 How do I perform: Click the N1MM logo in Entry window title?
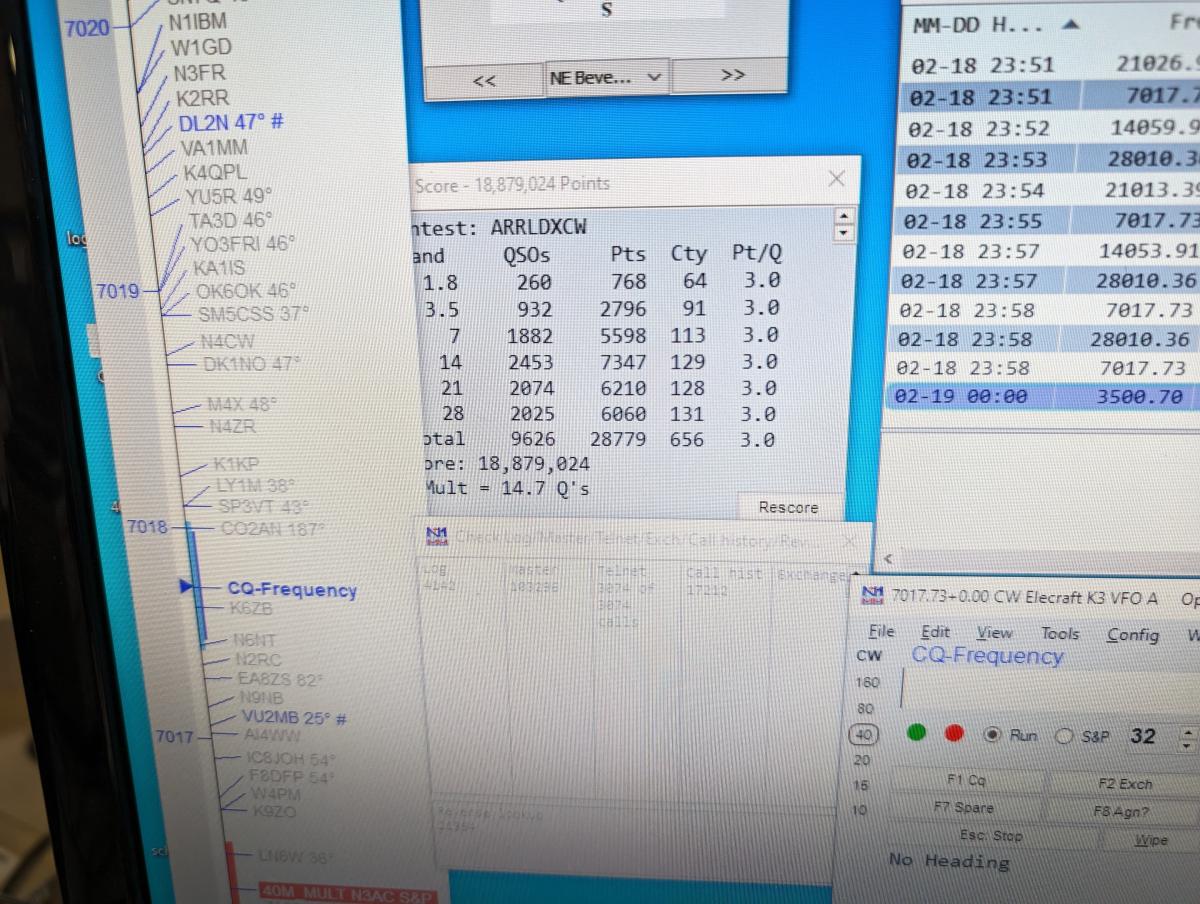click(x=875, y=596)
